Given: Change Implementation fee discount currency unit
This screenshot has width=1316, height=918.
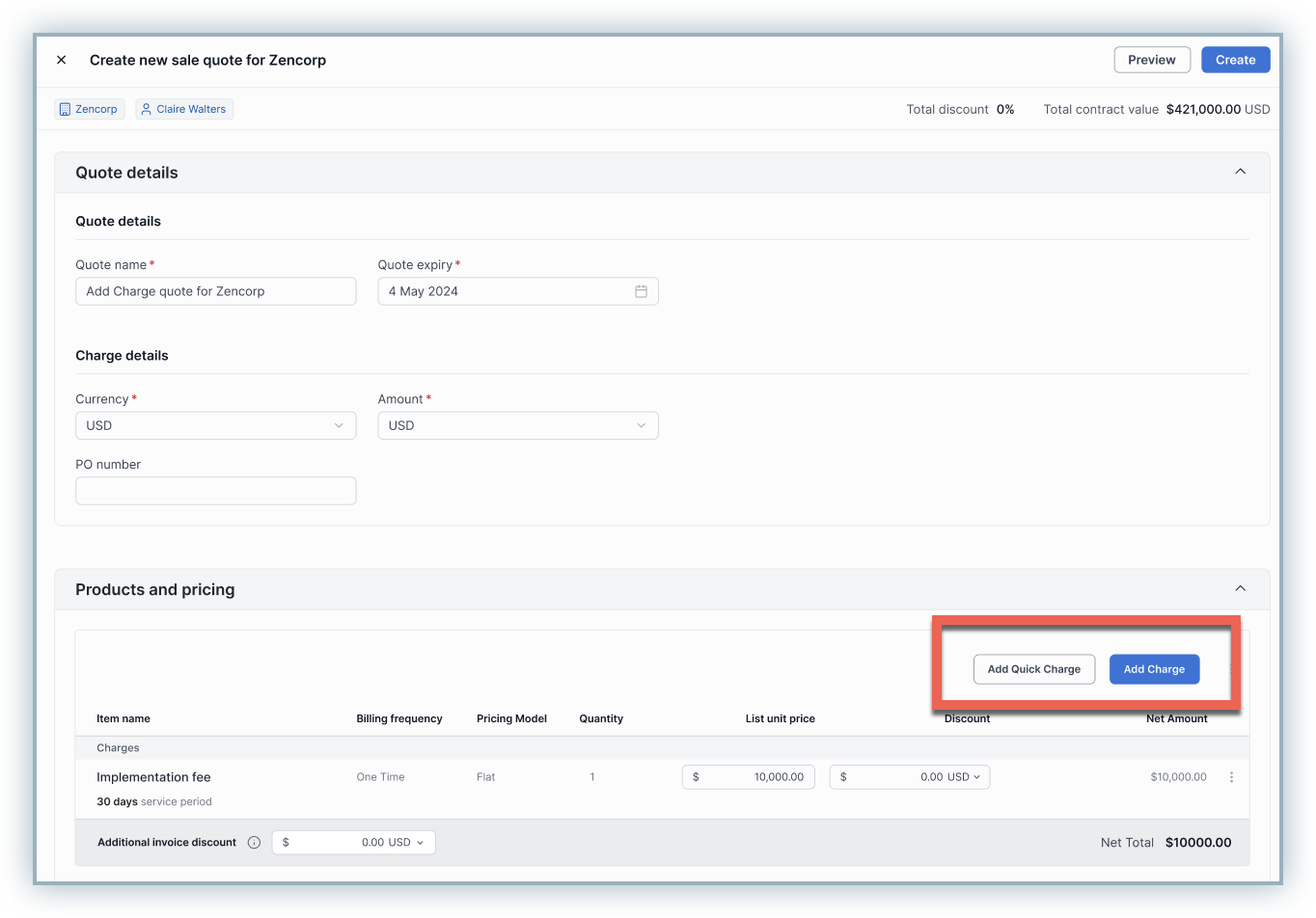Looking at the screenshot, I should (x=963, y=777).
